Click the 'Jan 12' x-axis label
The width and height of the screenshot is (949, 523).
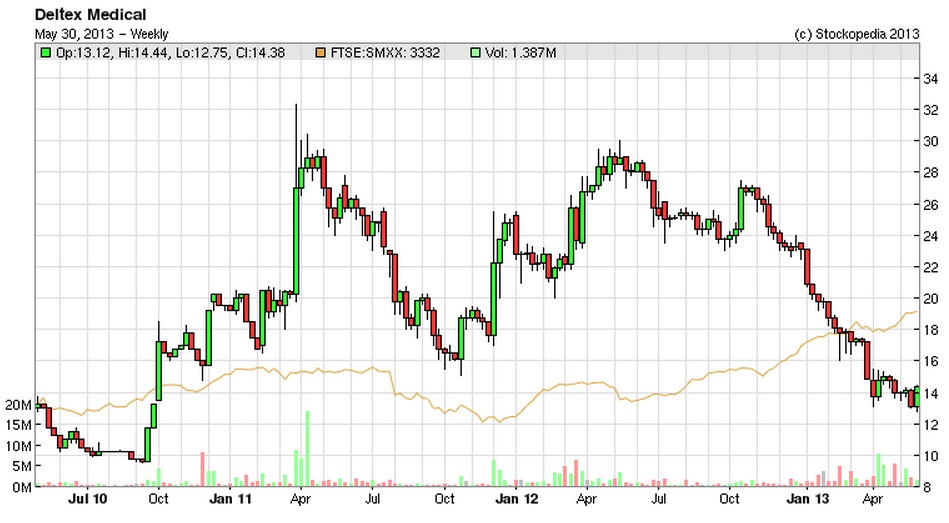click(x=516, y=499)
